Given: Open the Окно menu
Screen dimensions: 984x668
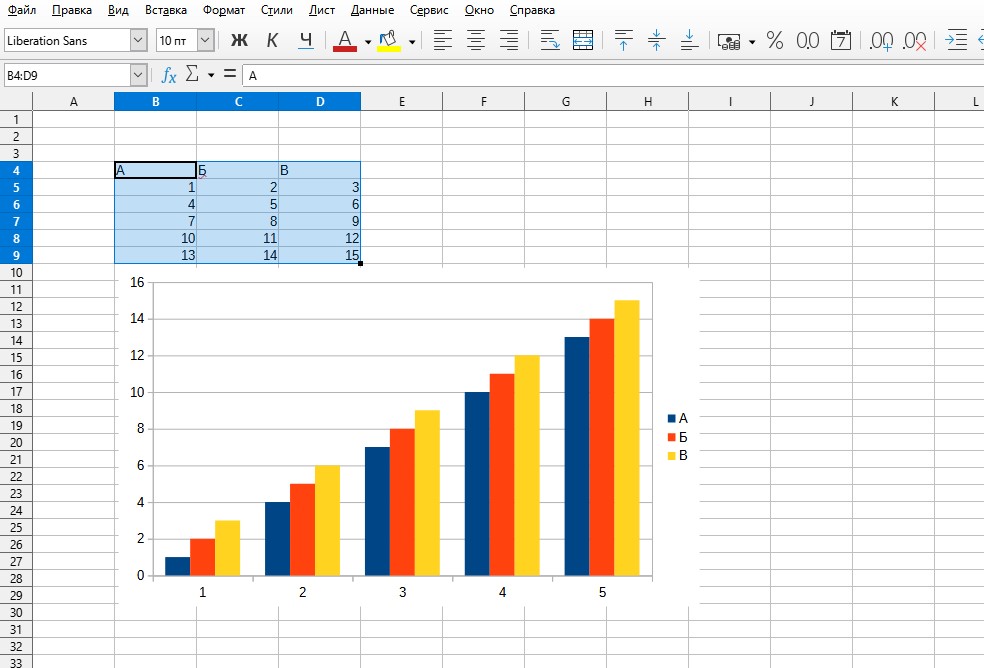Looking at the screenshot, I should pyautogui.click(x=479, y=10).
